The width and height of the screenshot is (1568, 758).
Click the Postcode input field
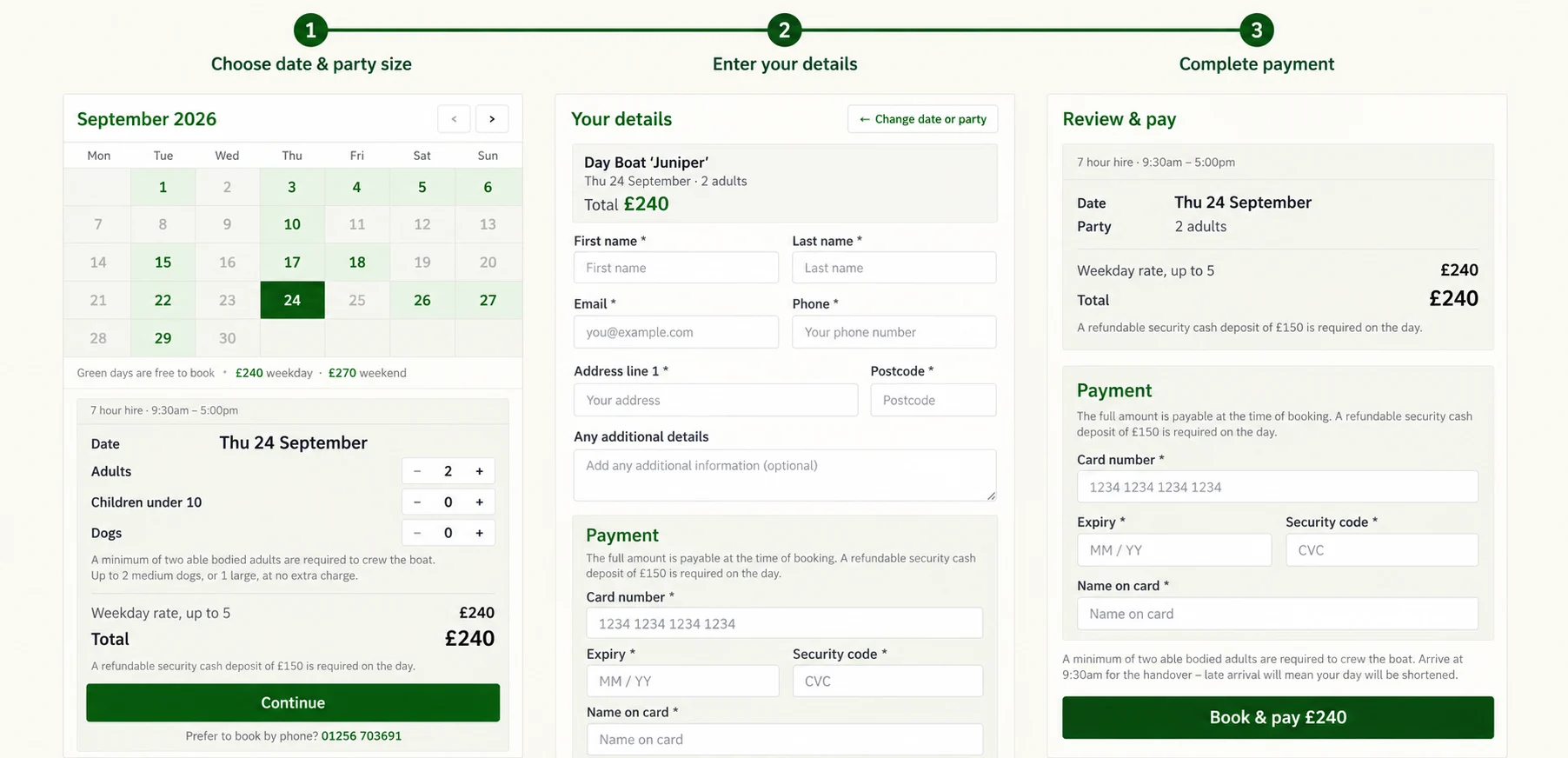point(933,400)
